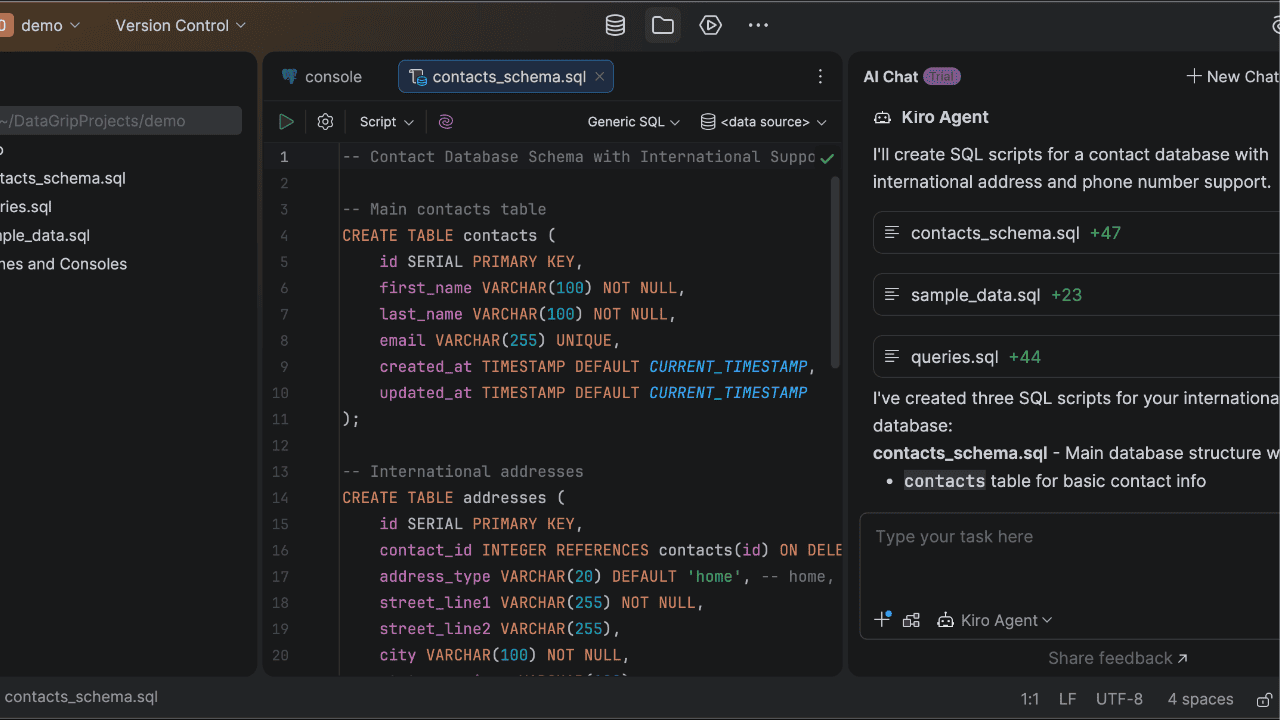
Task: Click the editor vertical scrollbar
Action: [836, 272]
